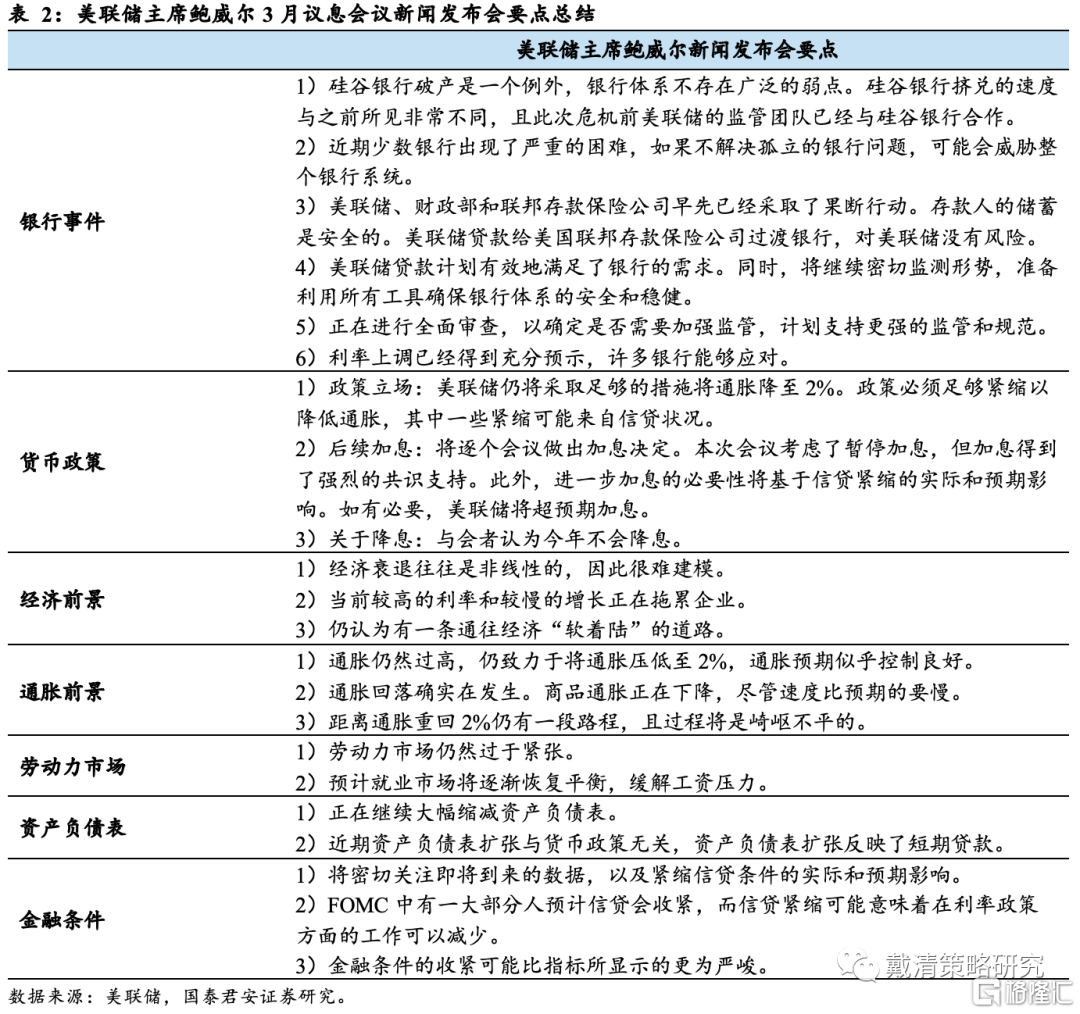Click the line "1）硅谷银行破产是一个例外"
The image size is (1080, 1014).
[x=676, y=87]
